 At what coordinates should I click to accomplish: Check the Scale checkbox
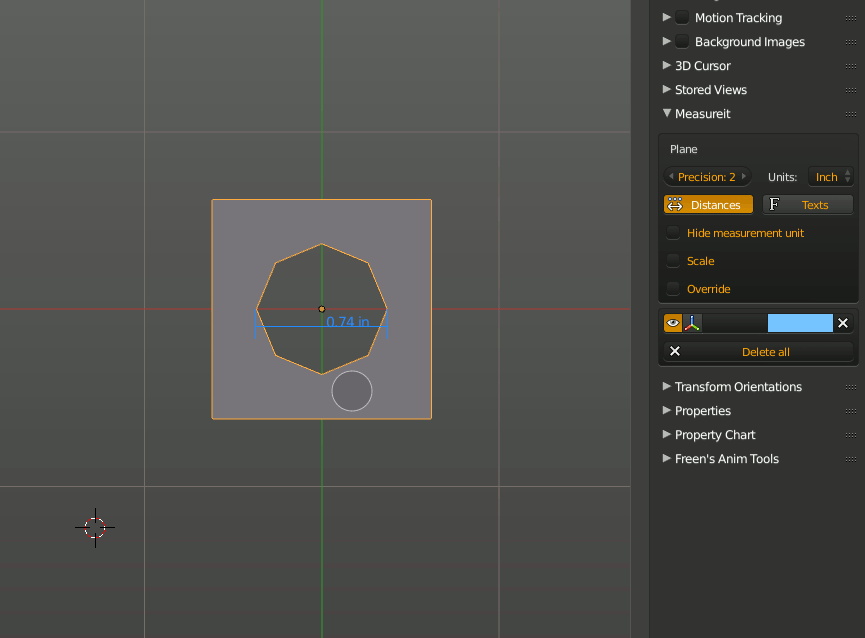click(673, 260)
